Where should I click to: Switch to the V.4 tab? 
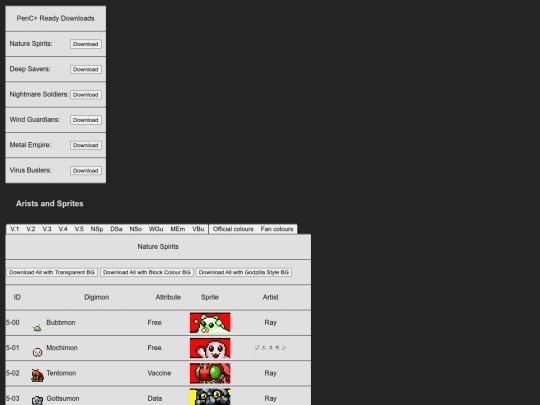63,229
